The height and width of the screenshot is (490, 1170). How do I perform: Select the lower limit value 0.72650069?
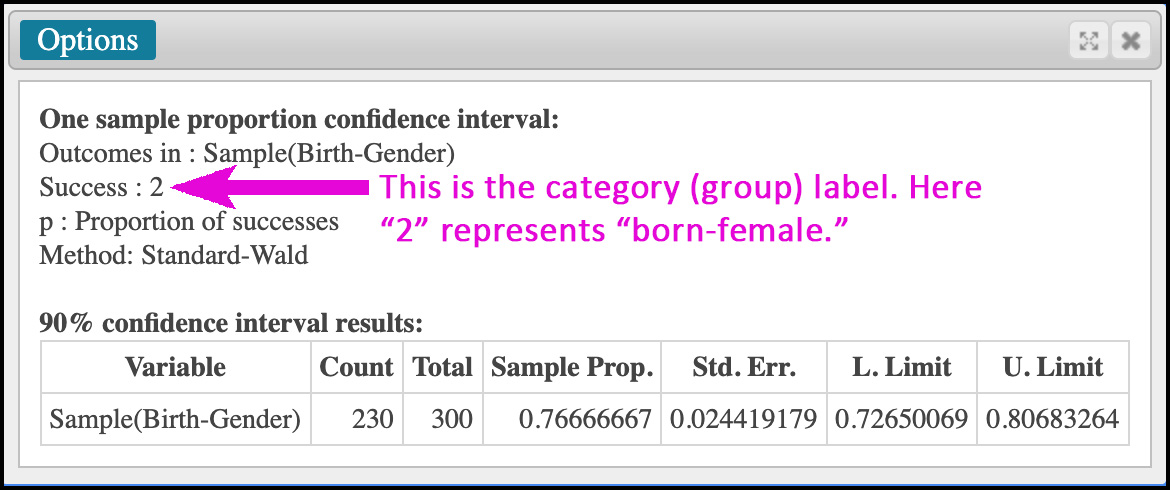coord(901,419)
